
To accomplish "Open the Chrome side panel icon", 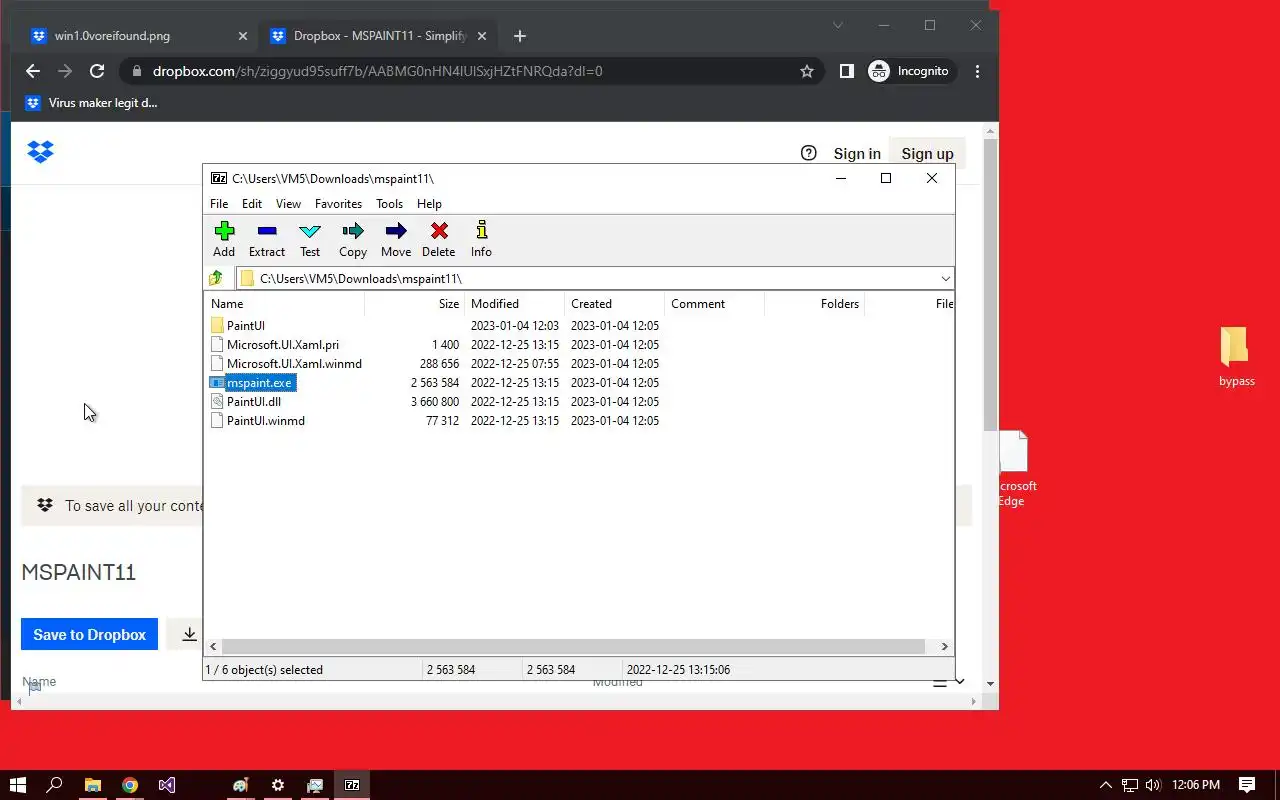I will click(x=846, y=71).
